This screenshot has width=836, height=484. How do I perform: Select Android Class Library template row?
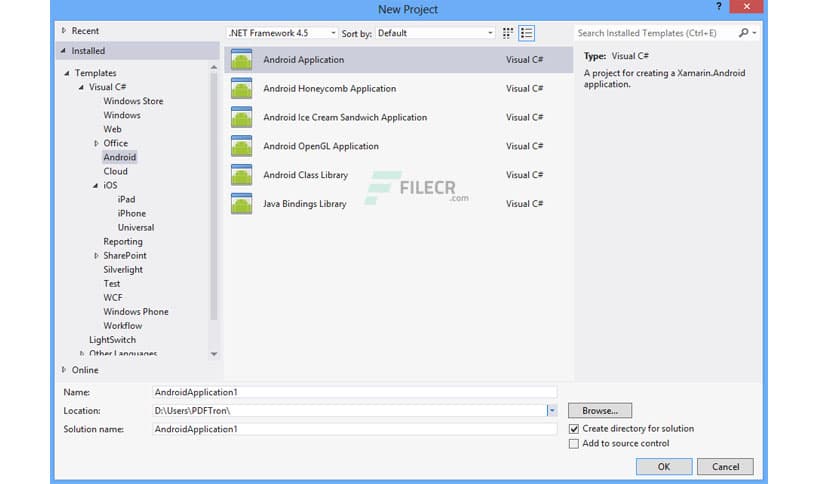point(398,175)
